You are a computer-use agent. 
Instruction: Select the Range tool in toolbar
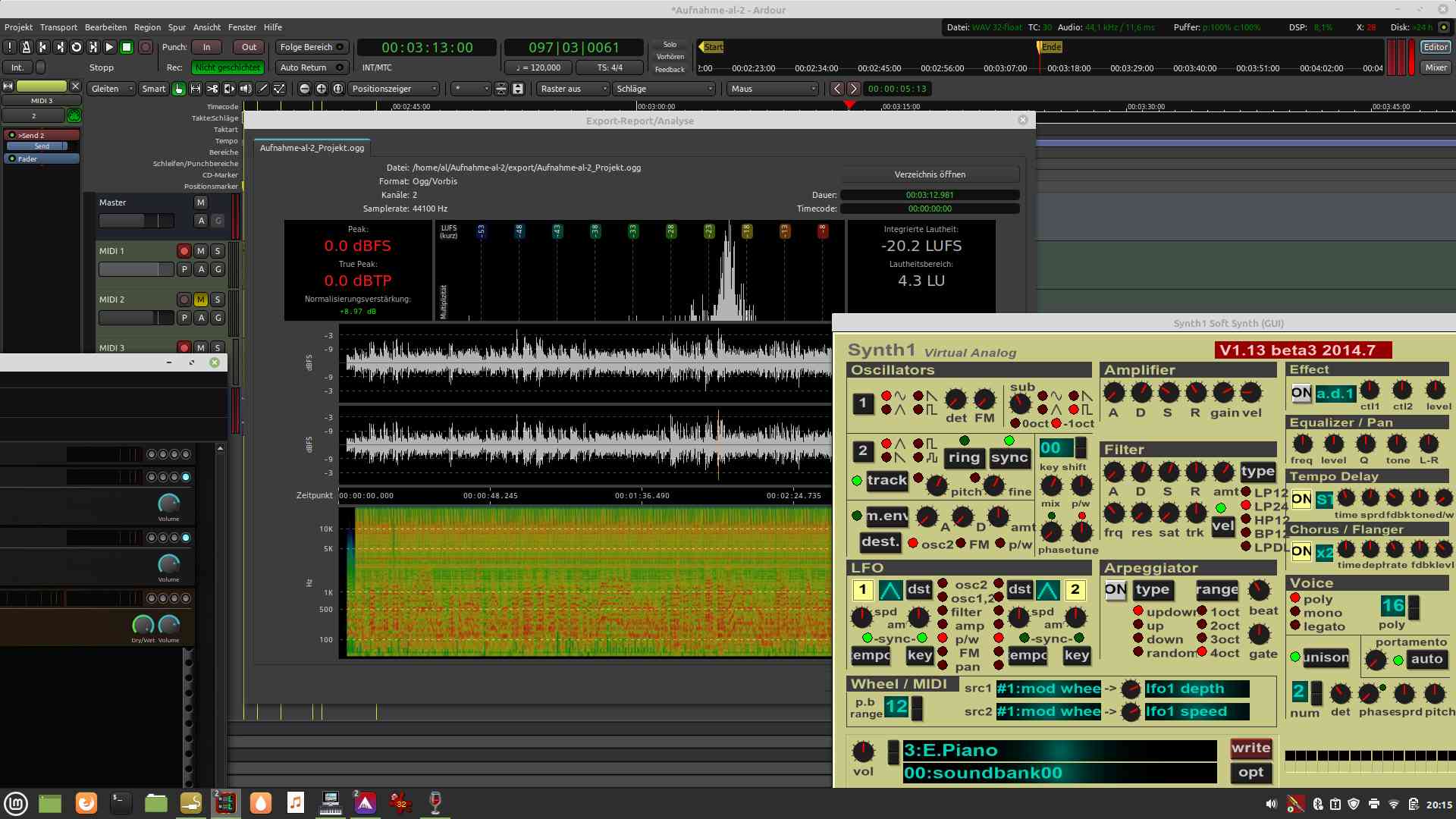coord(196,89)
